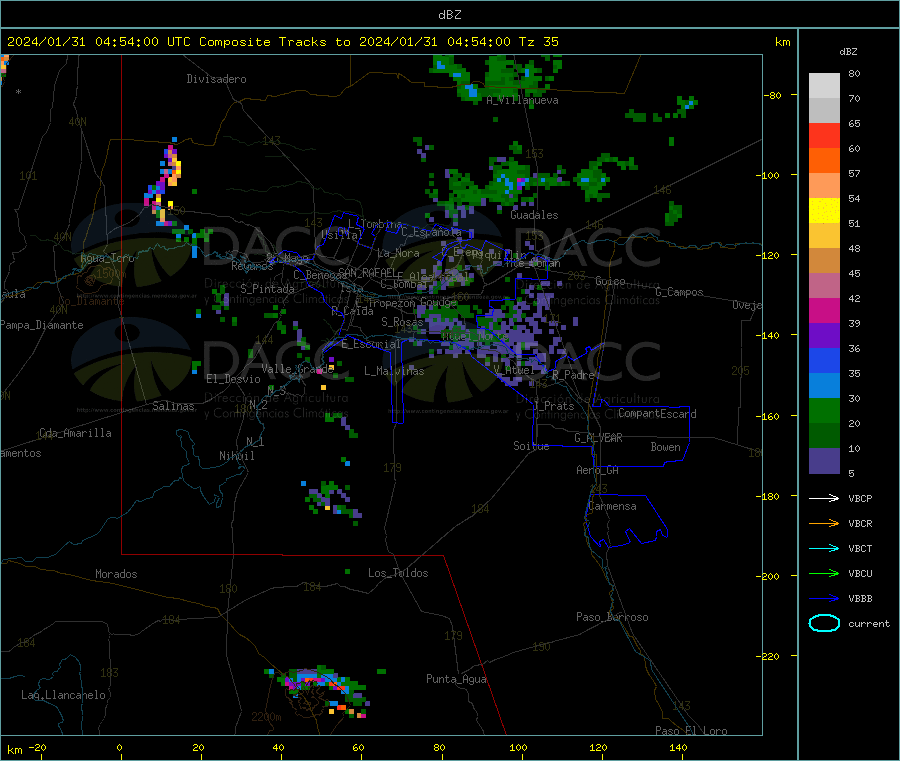Viewport: 900px width, 761px height.
Task: Click the 'Bowen' map label
Action: tap(666, 447)
